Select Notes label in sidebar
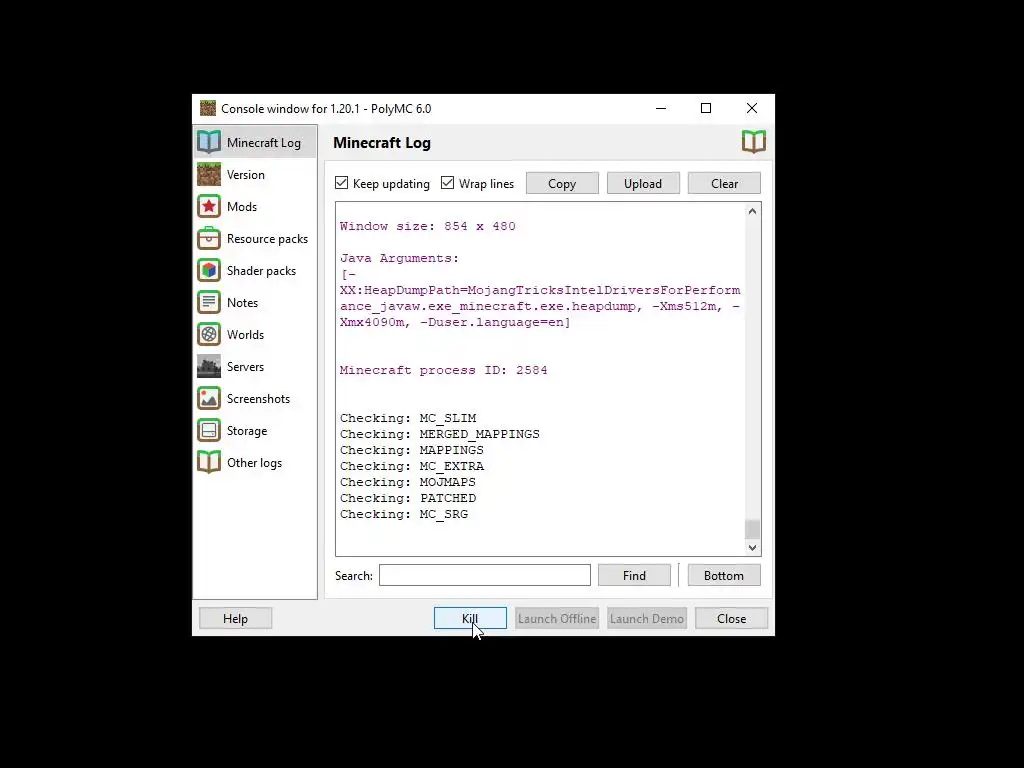1024x768 pixels. (x=242, y=302)
